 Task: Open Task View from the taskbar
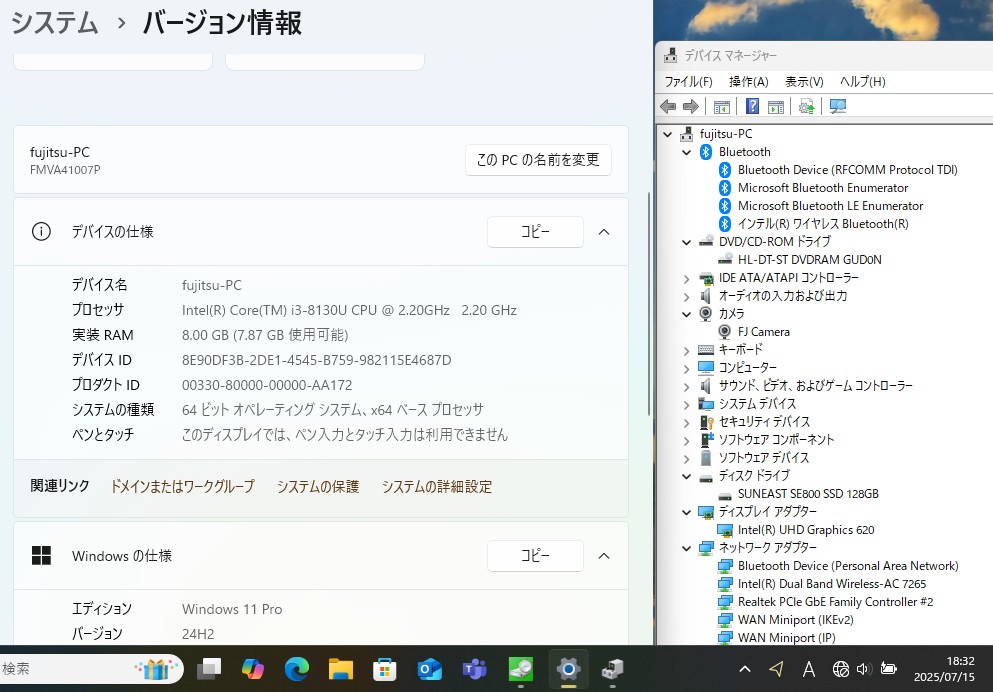click(209, 669)
